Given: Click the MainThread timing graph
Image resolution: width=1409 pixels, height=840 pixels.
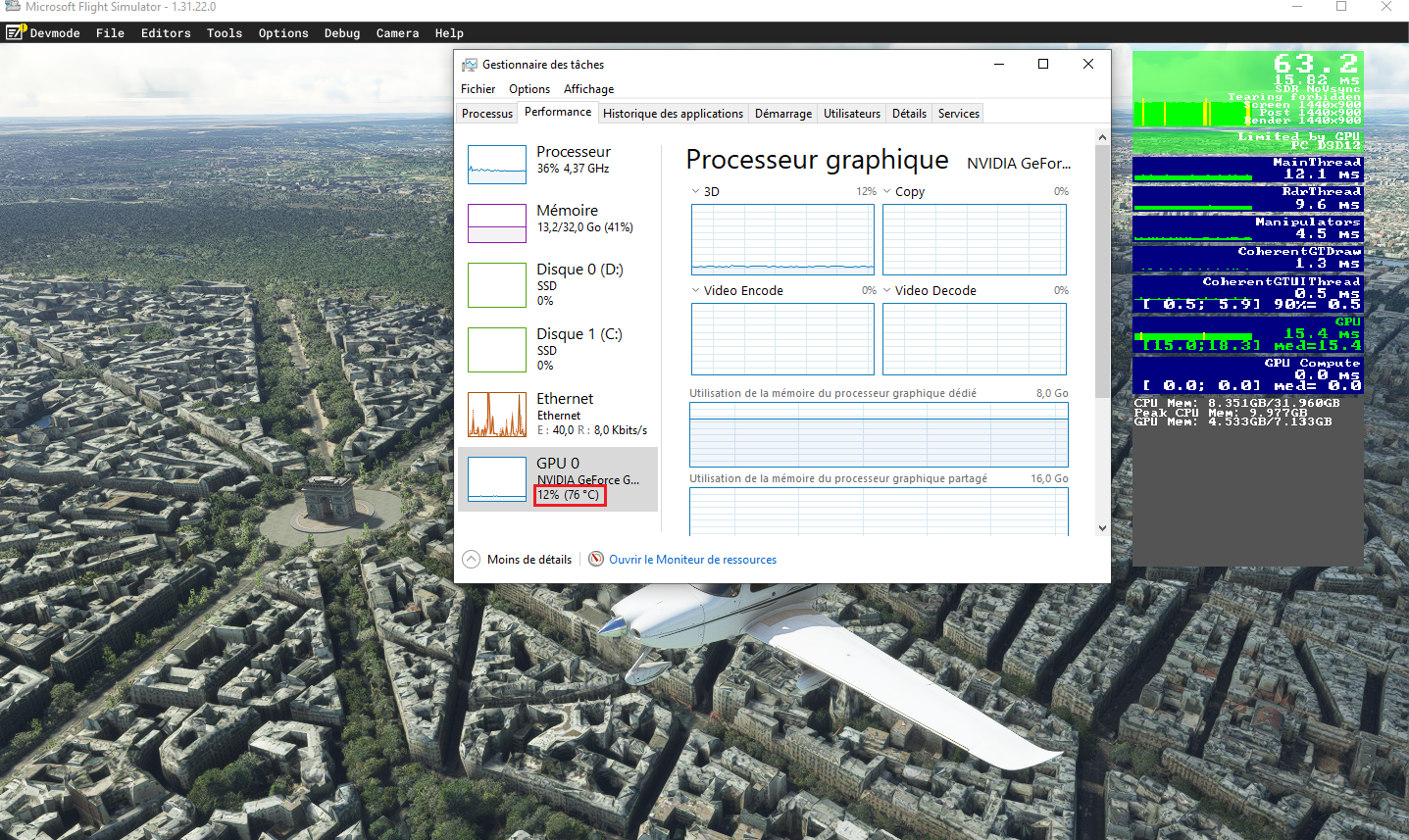Looking at the screenshot, I should pos(1248,169).
